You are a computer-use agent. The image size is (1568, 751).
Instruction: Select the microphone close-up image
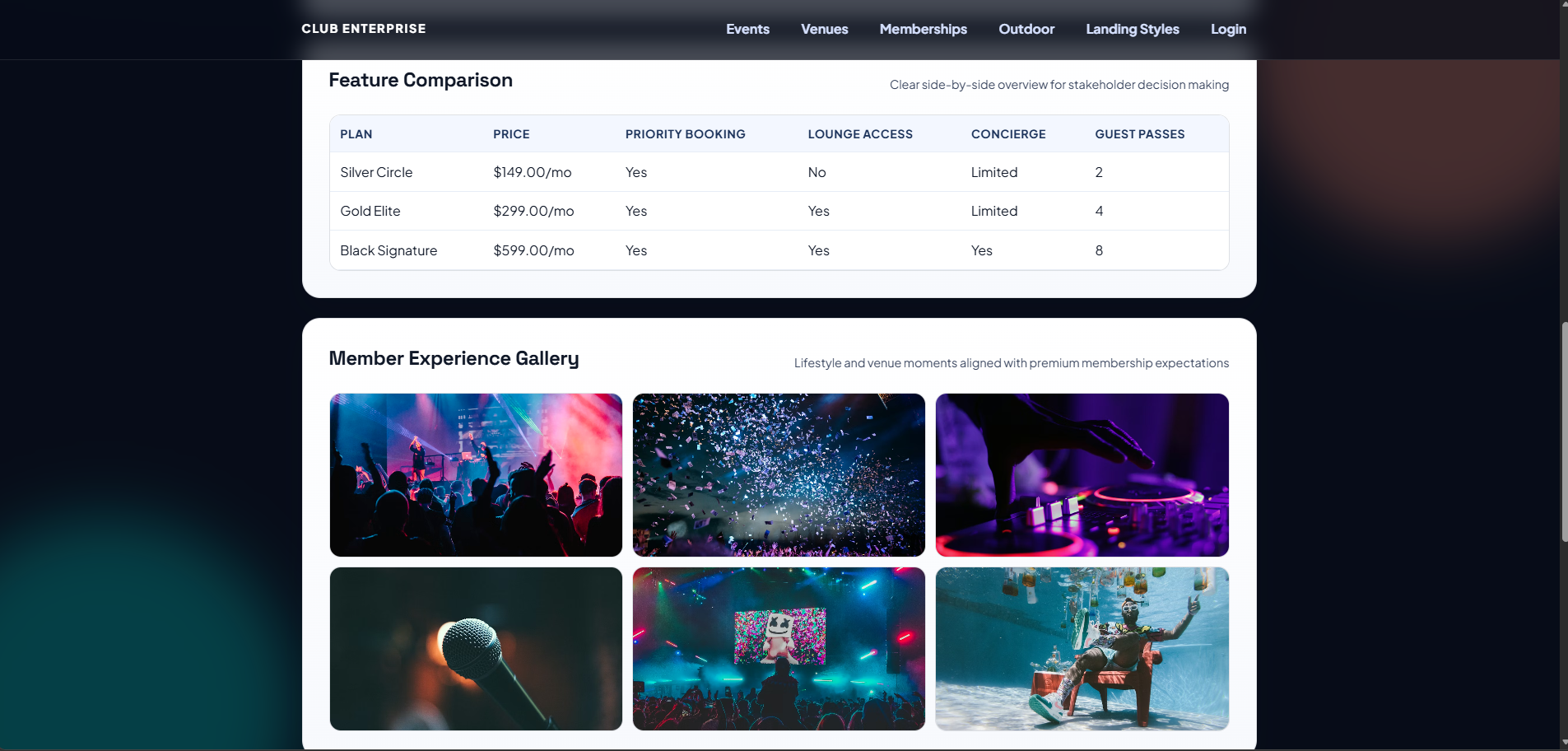coord(476,648)
